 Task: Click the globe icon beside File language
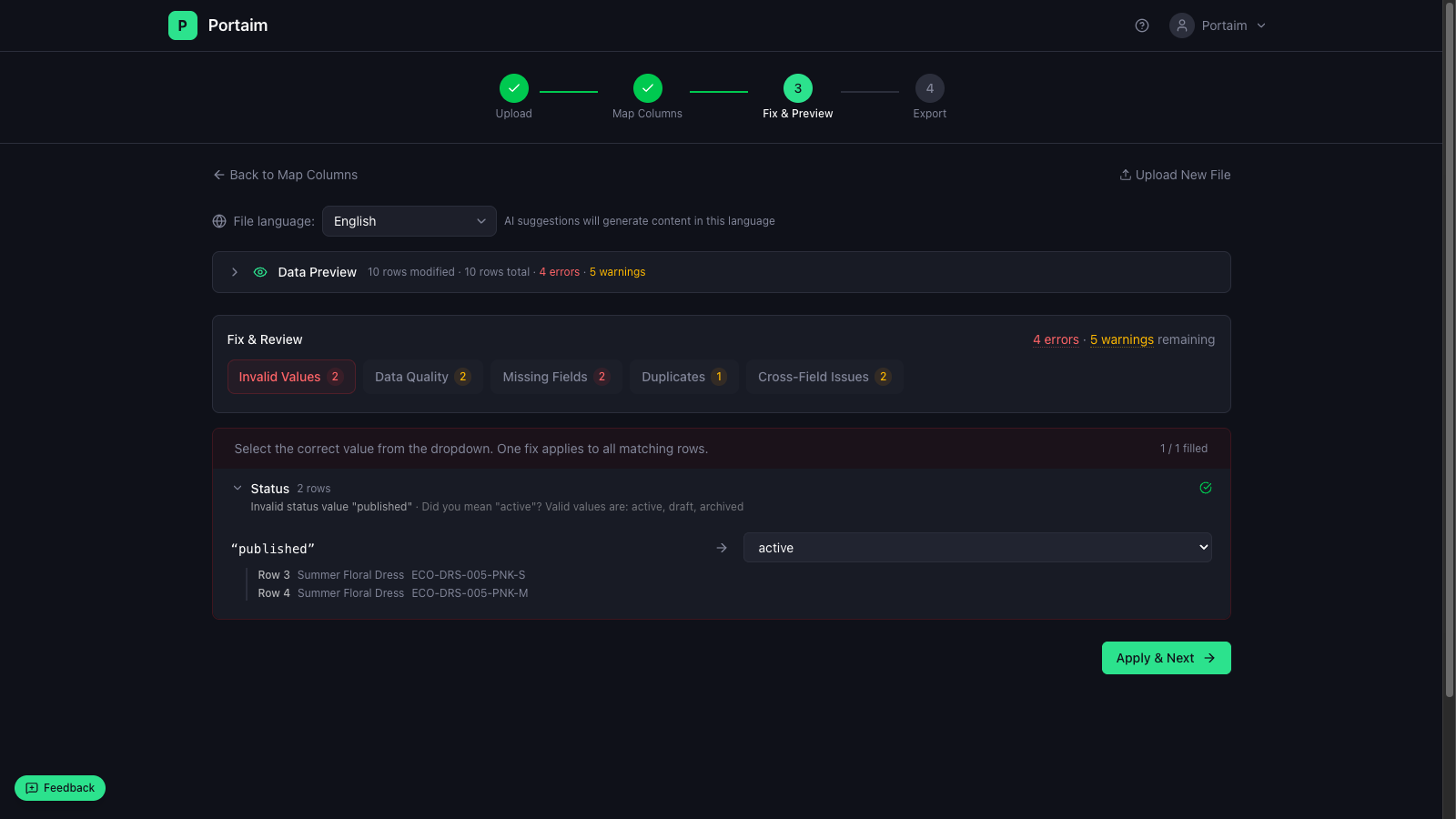pos(219,221)
